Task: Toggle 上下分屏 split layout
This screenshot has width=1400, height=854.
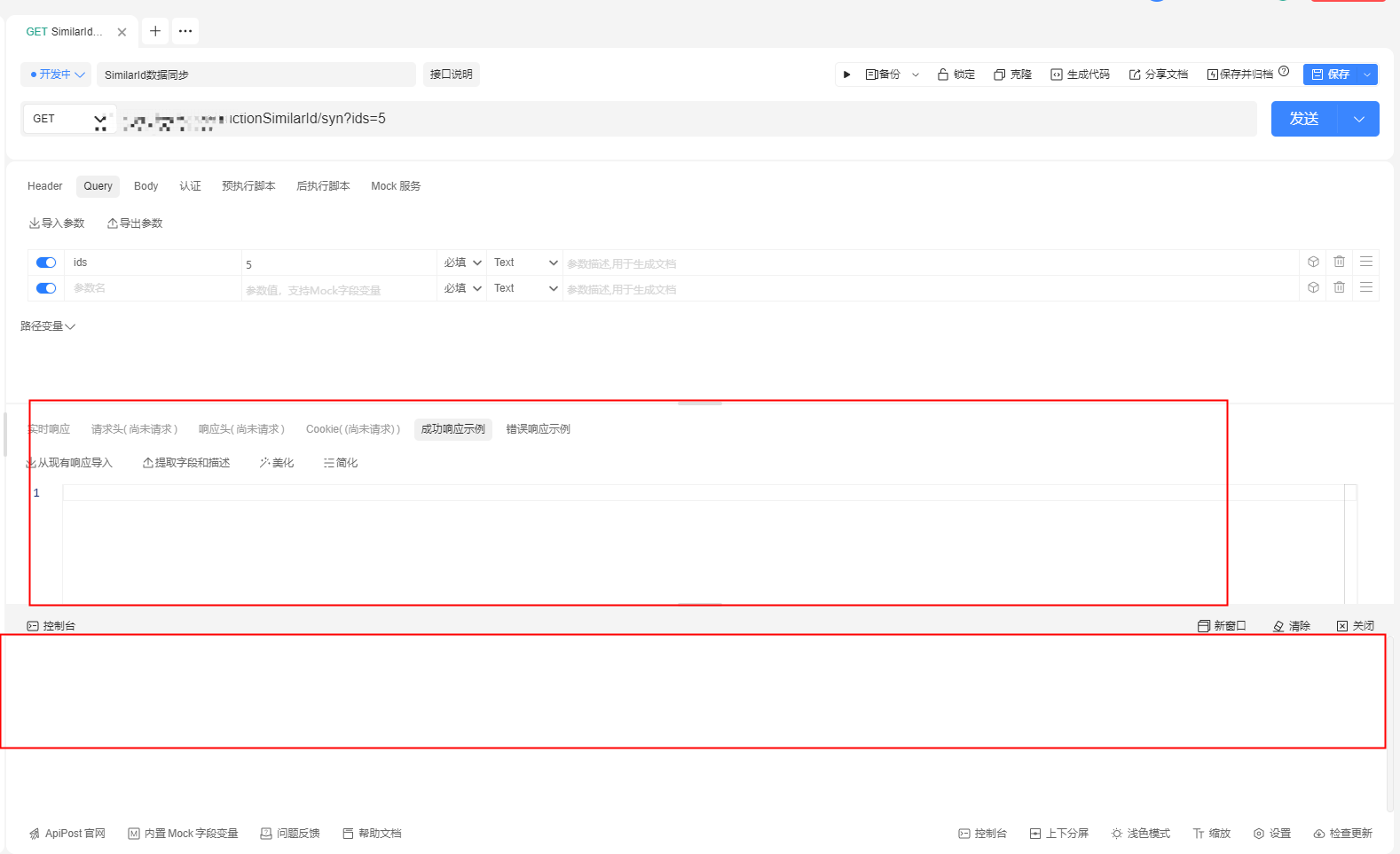Action: pos(1059,834)
